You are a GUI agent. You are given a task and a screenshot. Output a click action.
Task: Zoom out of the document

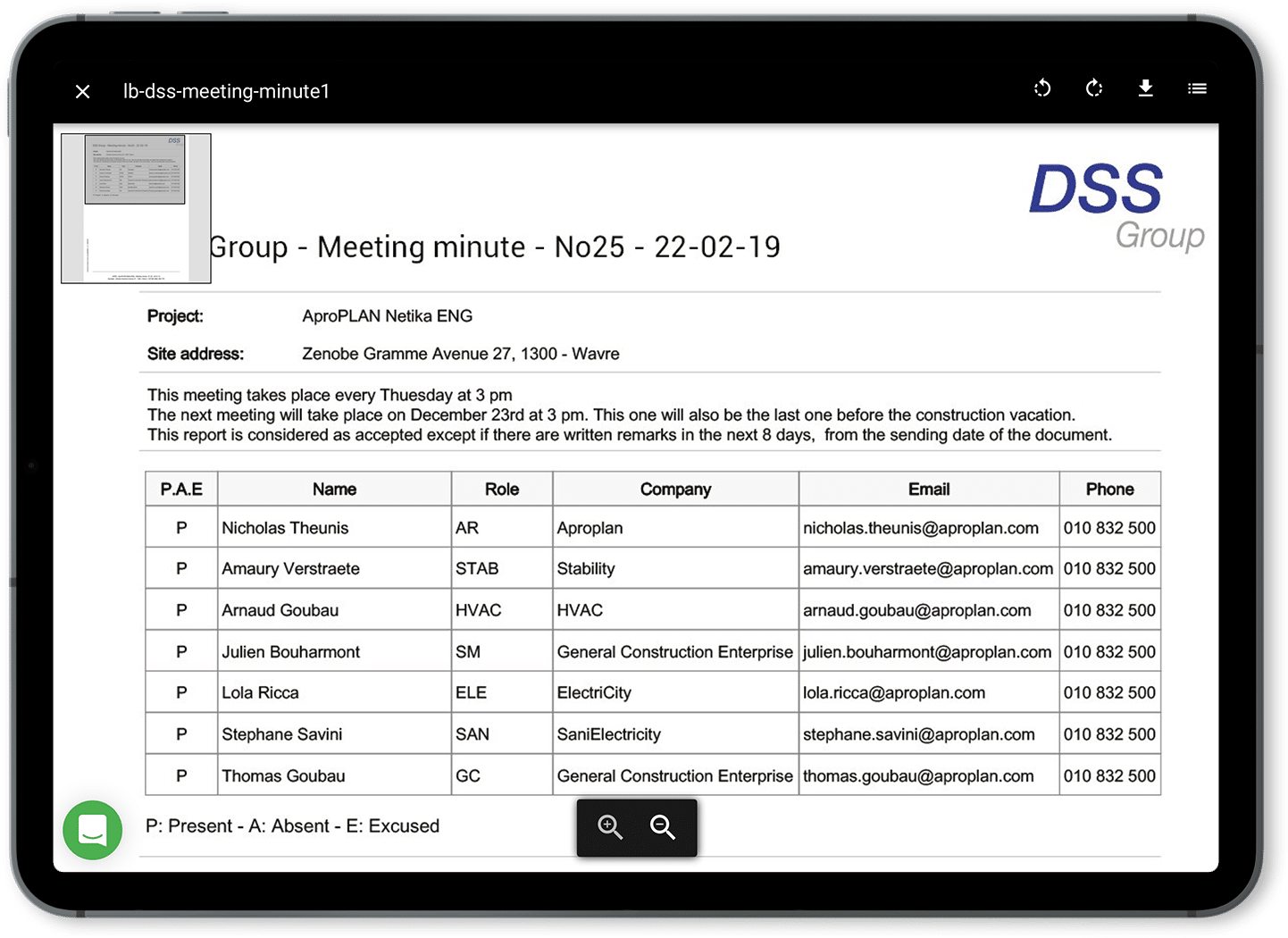663,827
